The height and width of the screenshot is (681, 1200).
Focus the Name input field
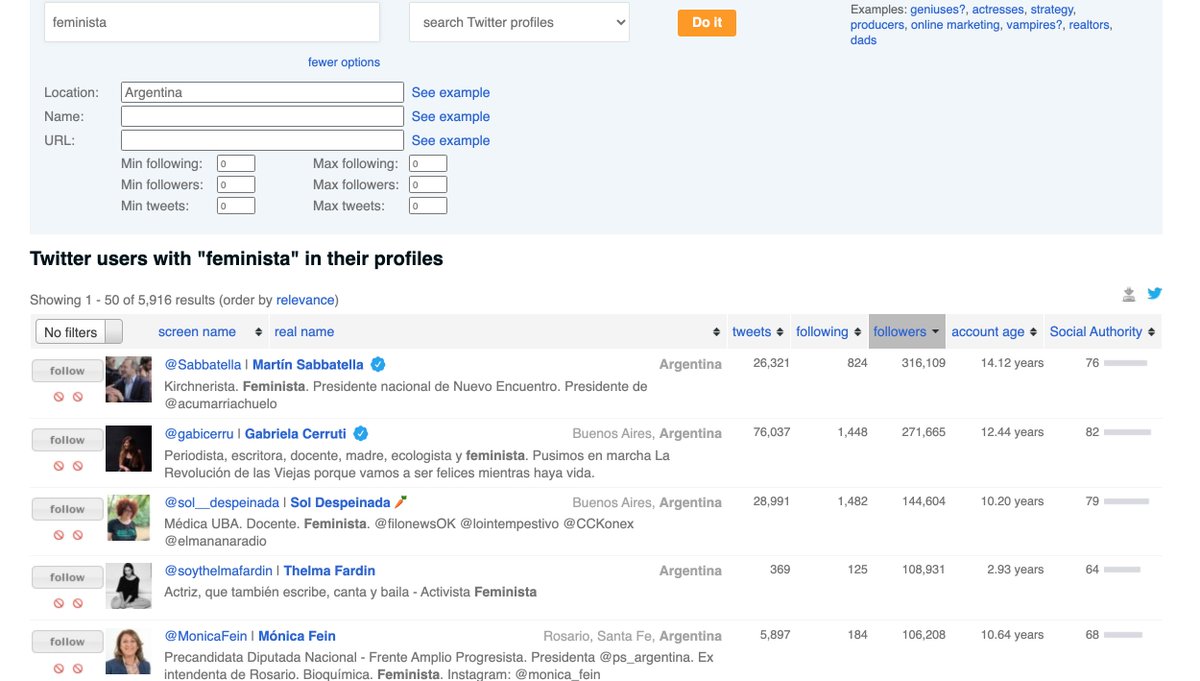coord(262,116)
